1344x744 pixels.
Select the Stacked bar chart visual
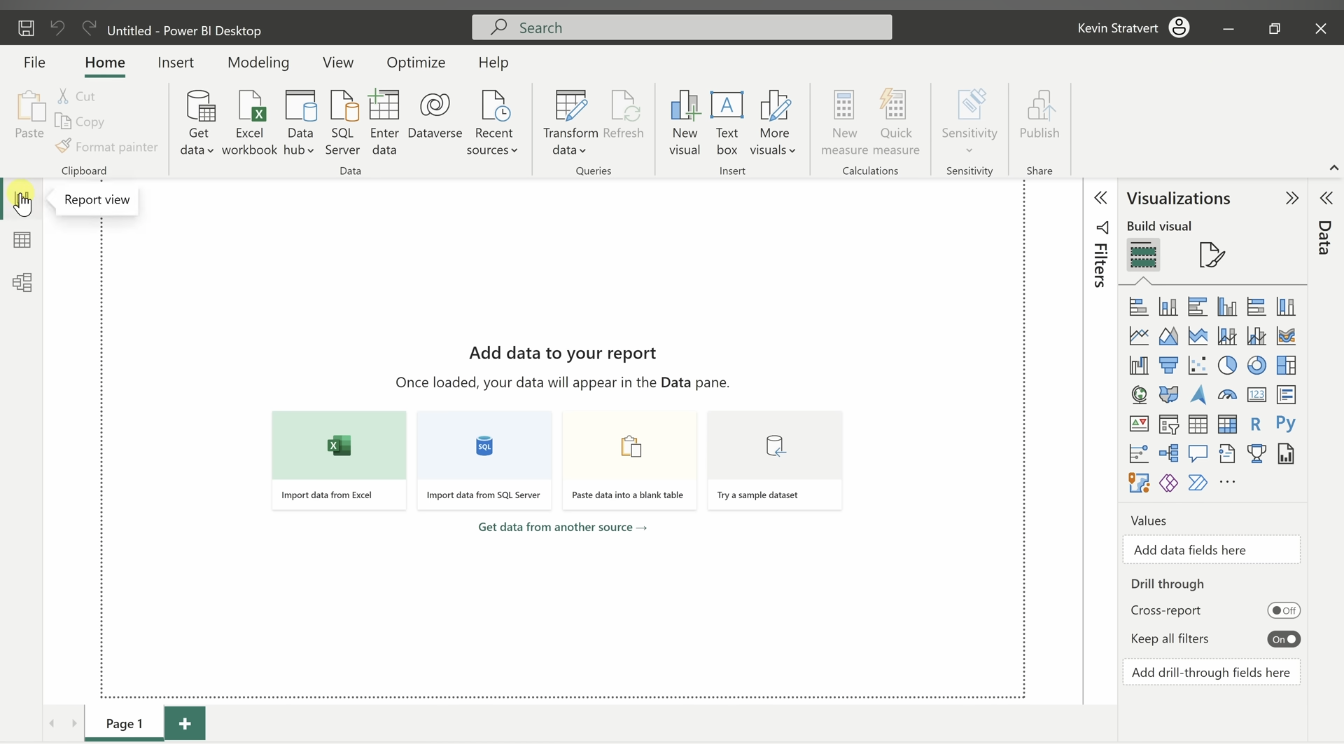coord(1138,307)
